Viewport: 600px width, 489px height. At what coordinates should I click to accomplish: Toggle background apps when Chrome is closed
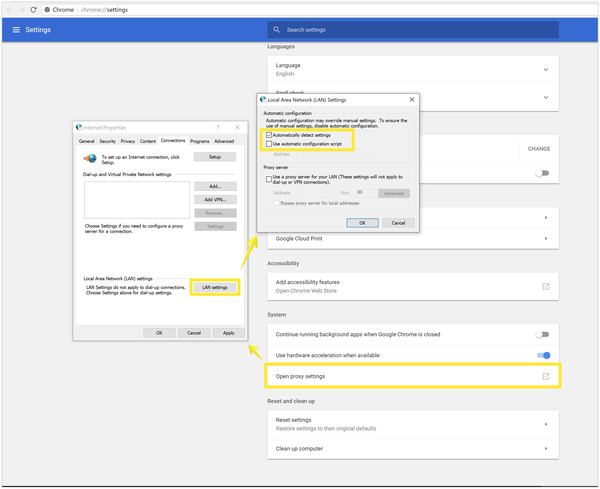pyautogui.click(x=542, y=334)
